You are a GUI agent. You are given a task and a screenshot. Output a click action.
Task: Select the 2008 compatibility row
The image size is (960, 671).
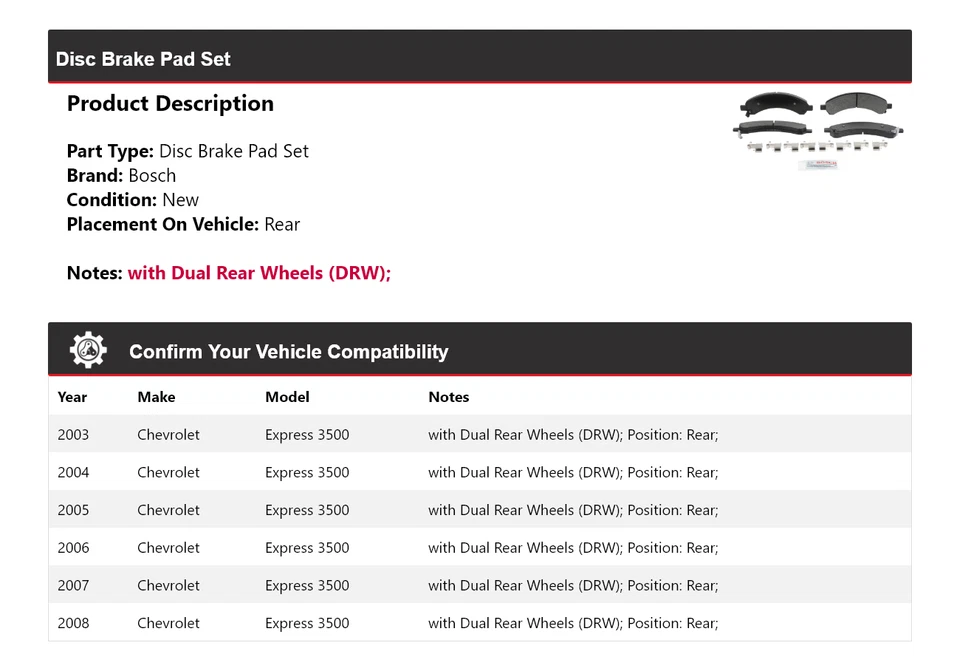[479, 623]
